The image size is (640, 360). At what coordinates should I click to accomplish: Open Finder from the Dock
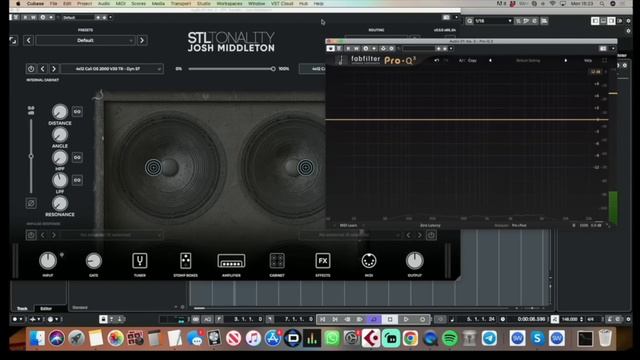tap(37, 338)
